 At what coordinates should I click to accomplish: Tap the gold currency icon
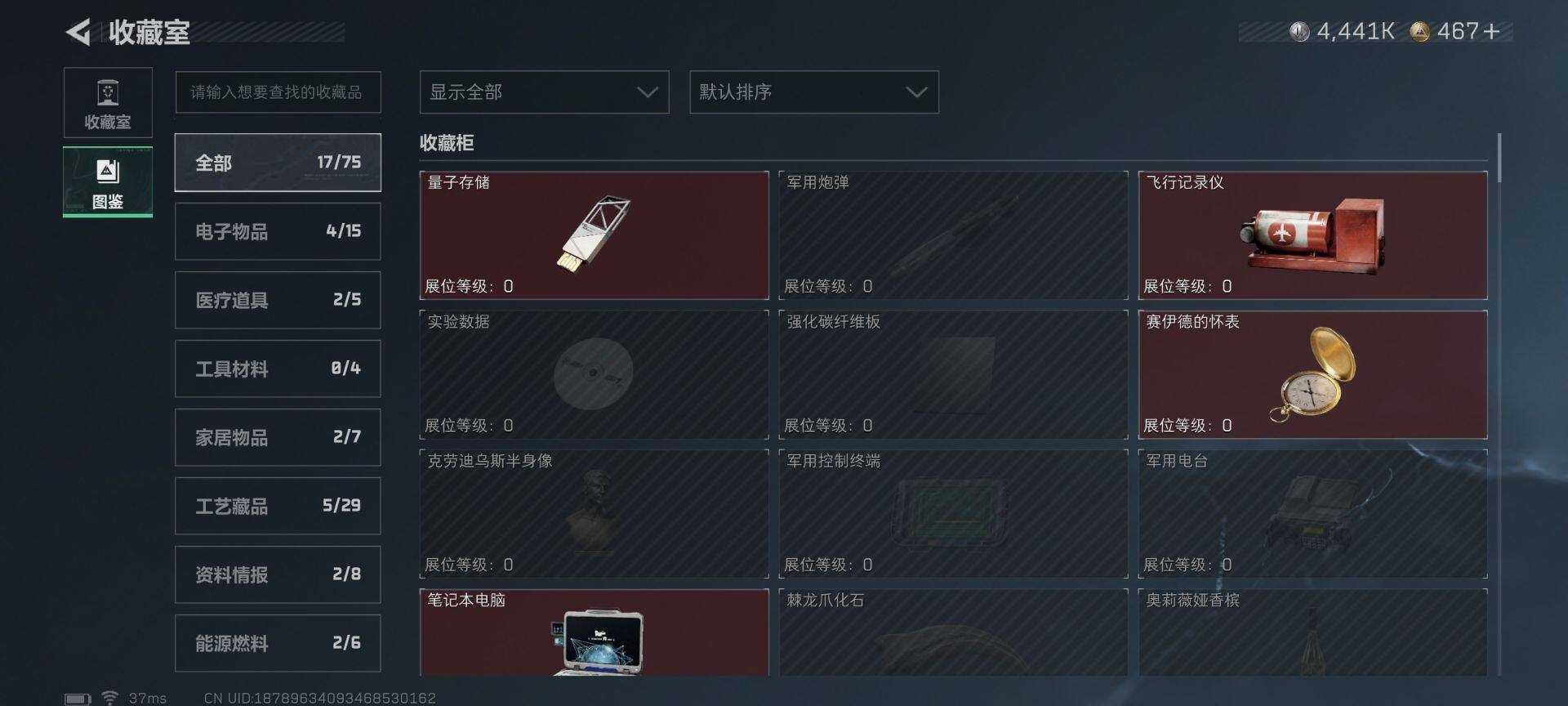(1420, 32)
